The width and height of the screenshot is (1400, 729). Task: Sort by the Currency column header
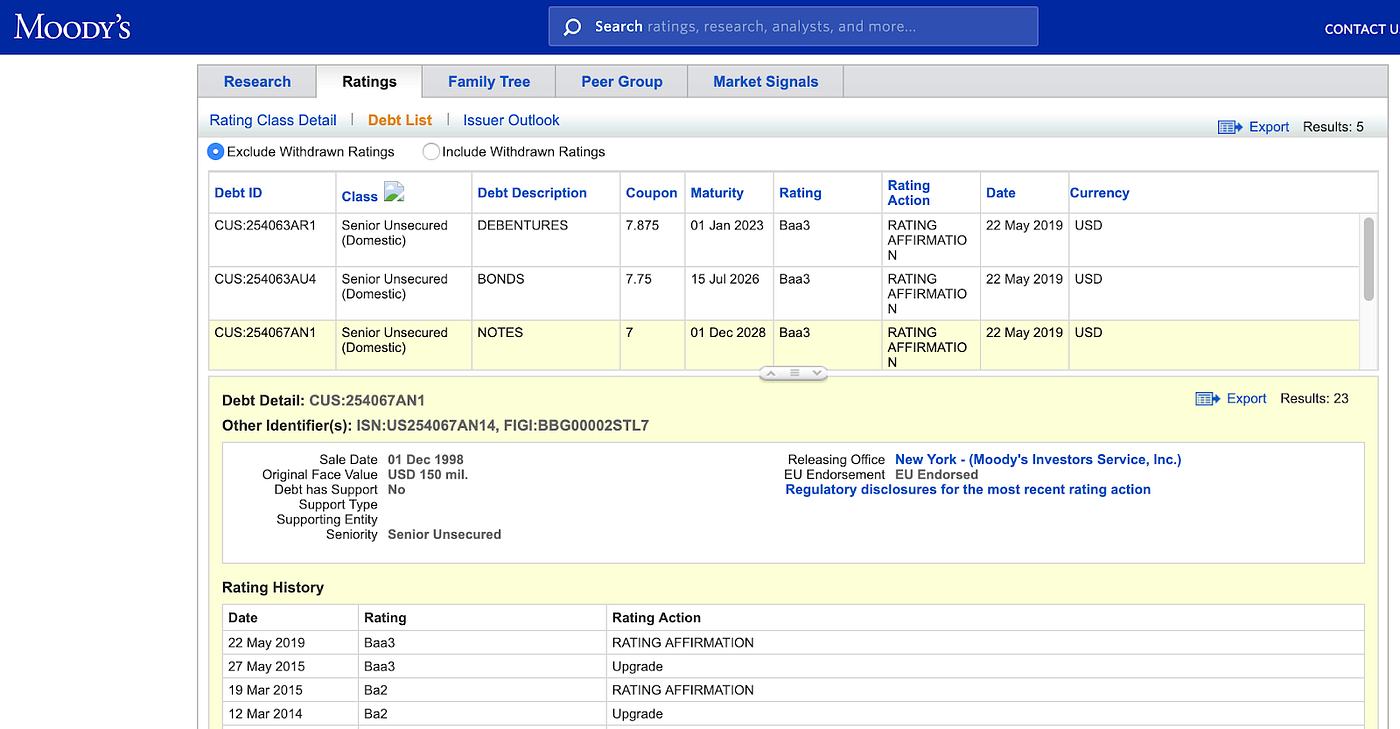(1099, 193)
